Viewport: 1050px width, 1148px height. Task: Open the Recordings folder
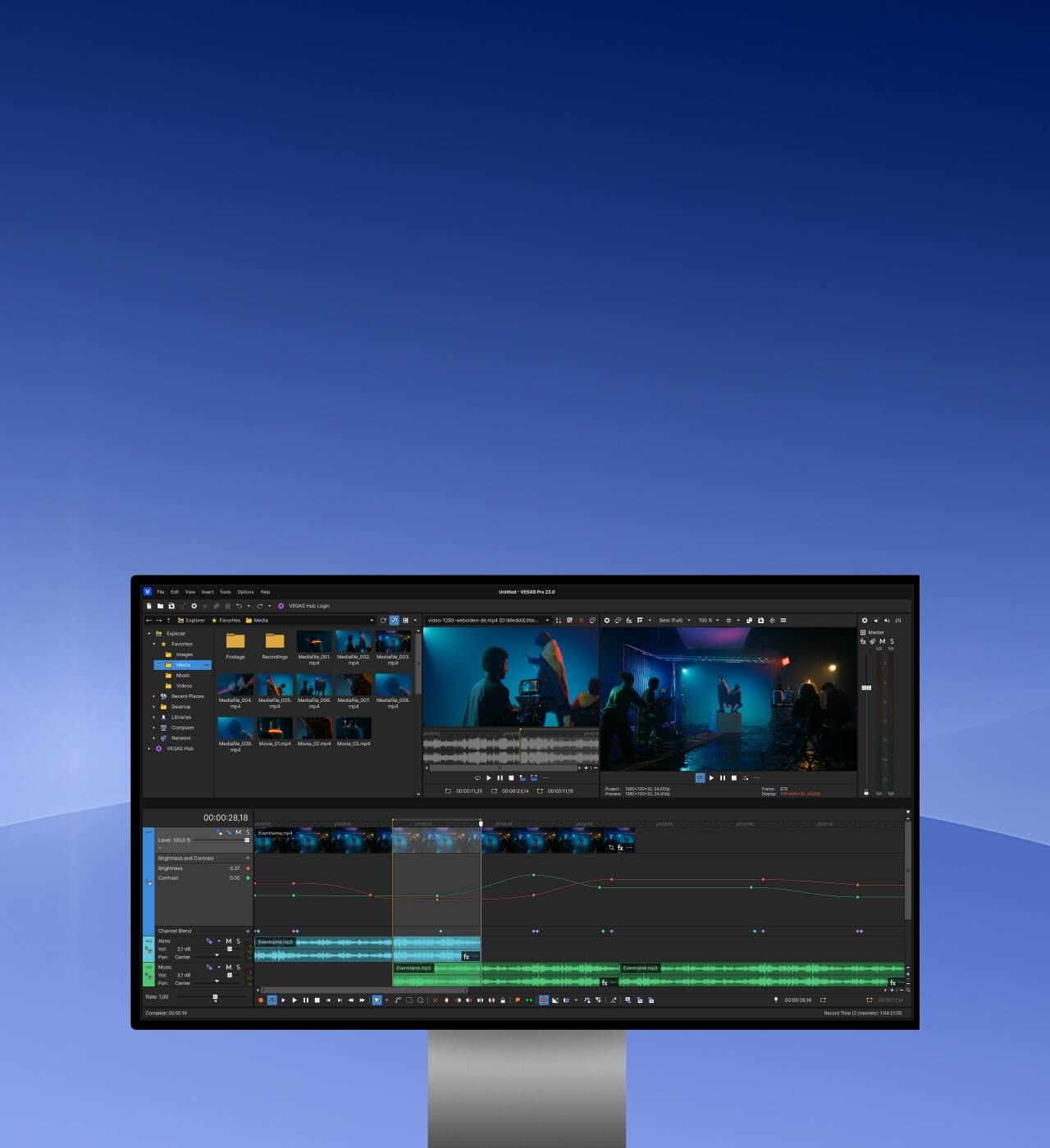coord(275,645)
